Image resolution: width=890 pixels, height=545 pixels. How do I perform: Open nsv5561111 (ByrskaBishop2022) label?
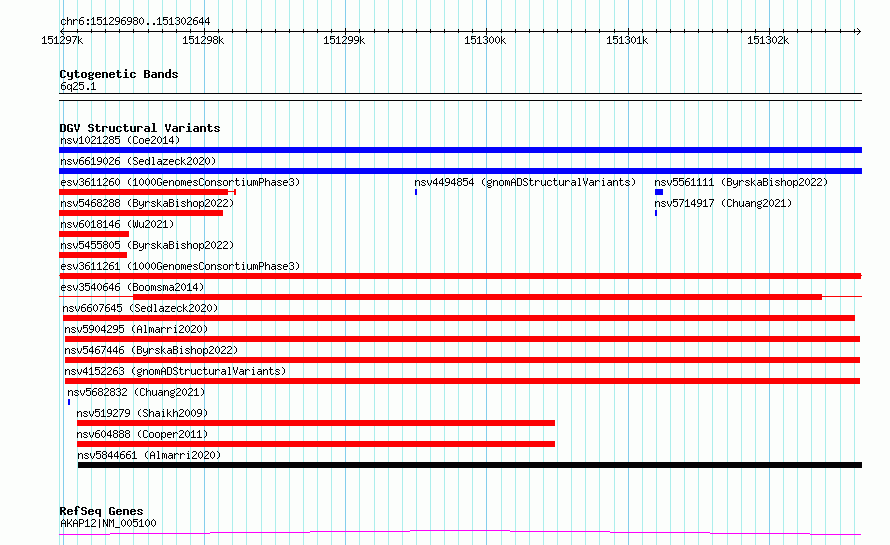point(741,182)
